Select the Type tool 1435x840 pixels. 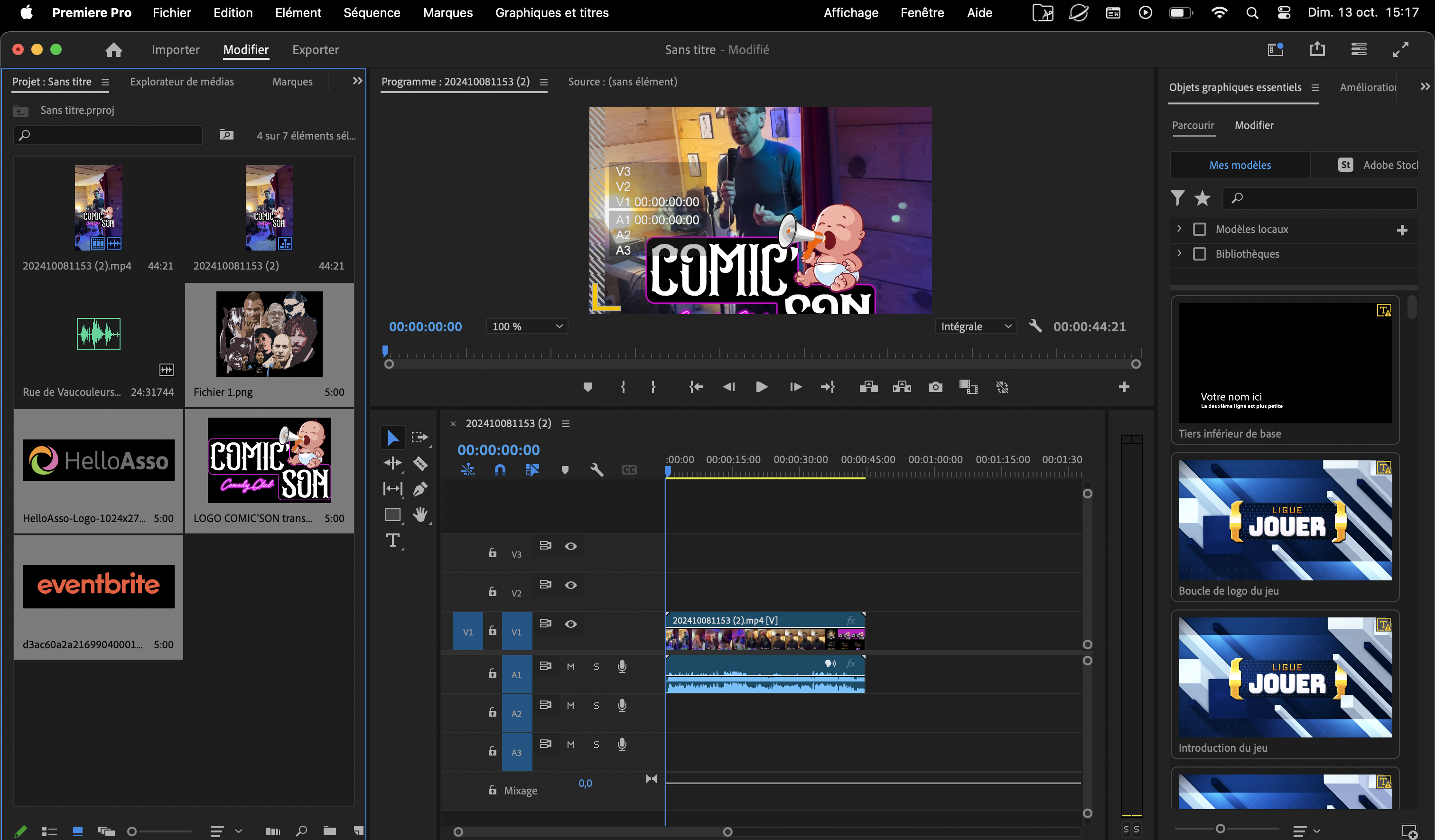pyautogui.click(x=392, y=540)
